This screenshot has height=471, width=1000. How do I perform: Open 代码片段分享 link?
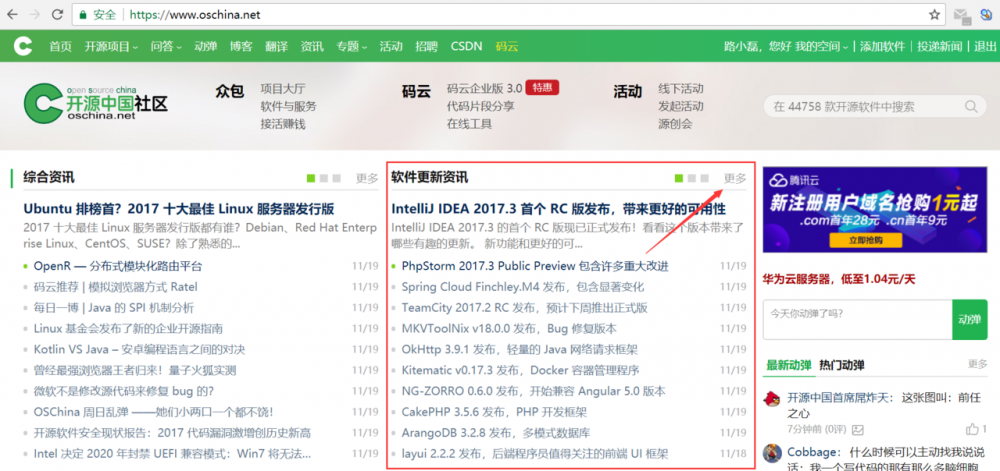(481, 106)
